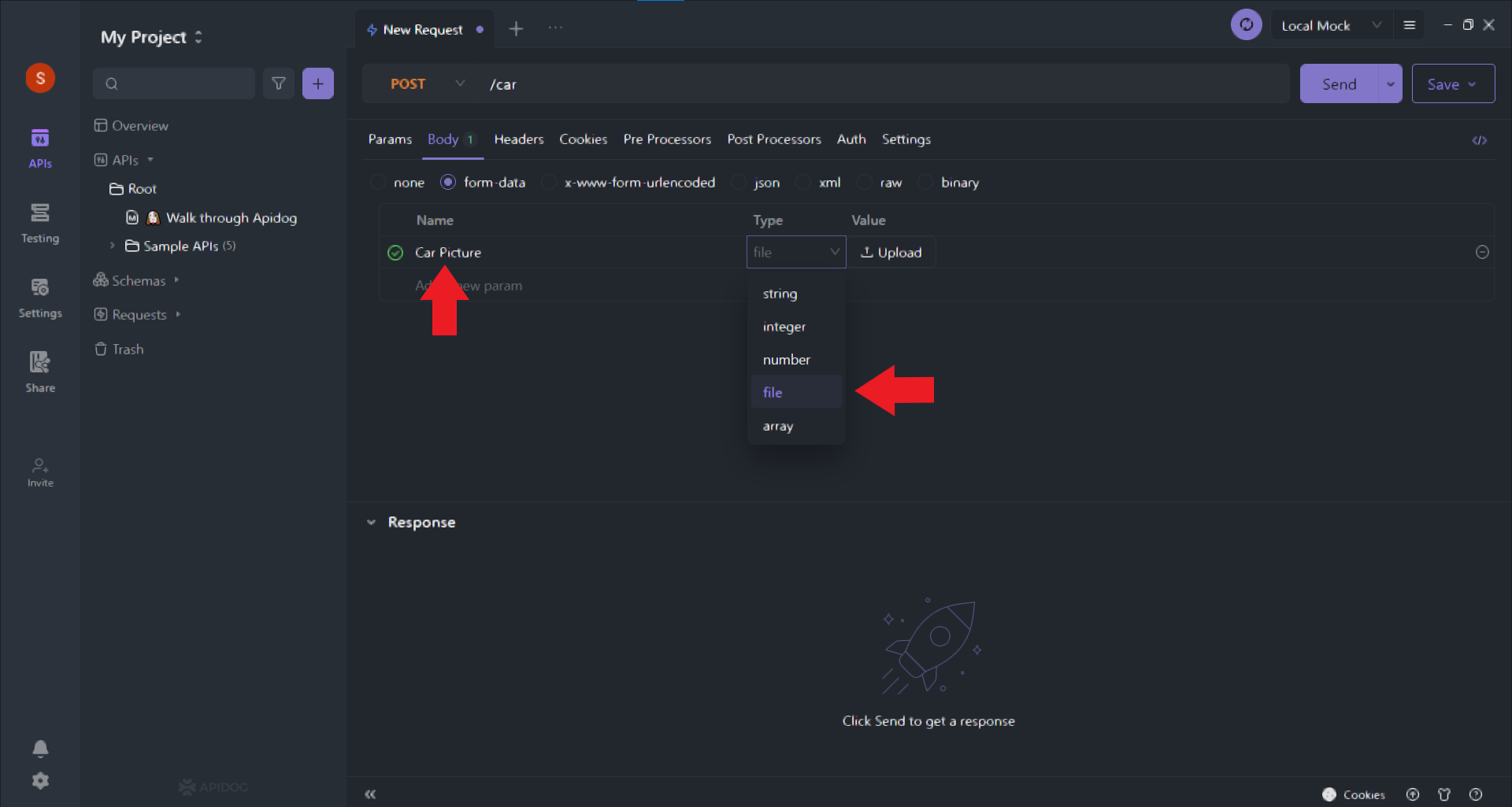The image size is (1512, 807).
Task: Click the upload circle icon in status bar
Action: 1413,794
